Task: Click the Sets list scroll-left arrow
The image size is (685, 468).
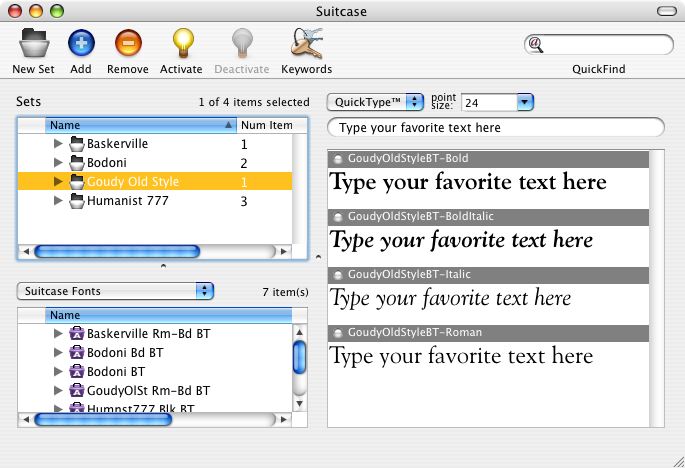Action: click(26, 251)
